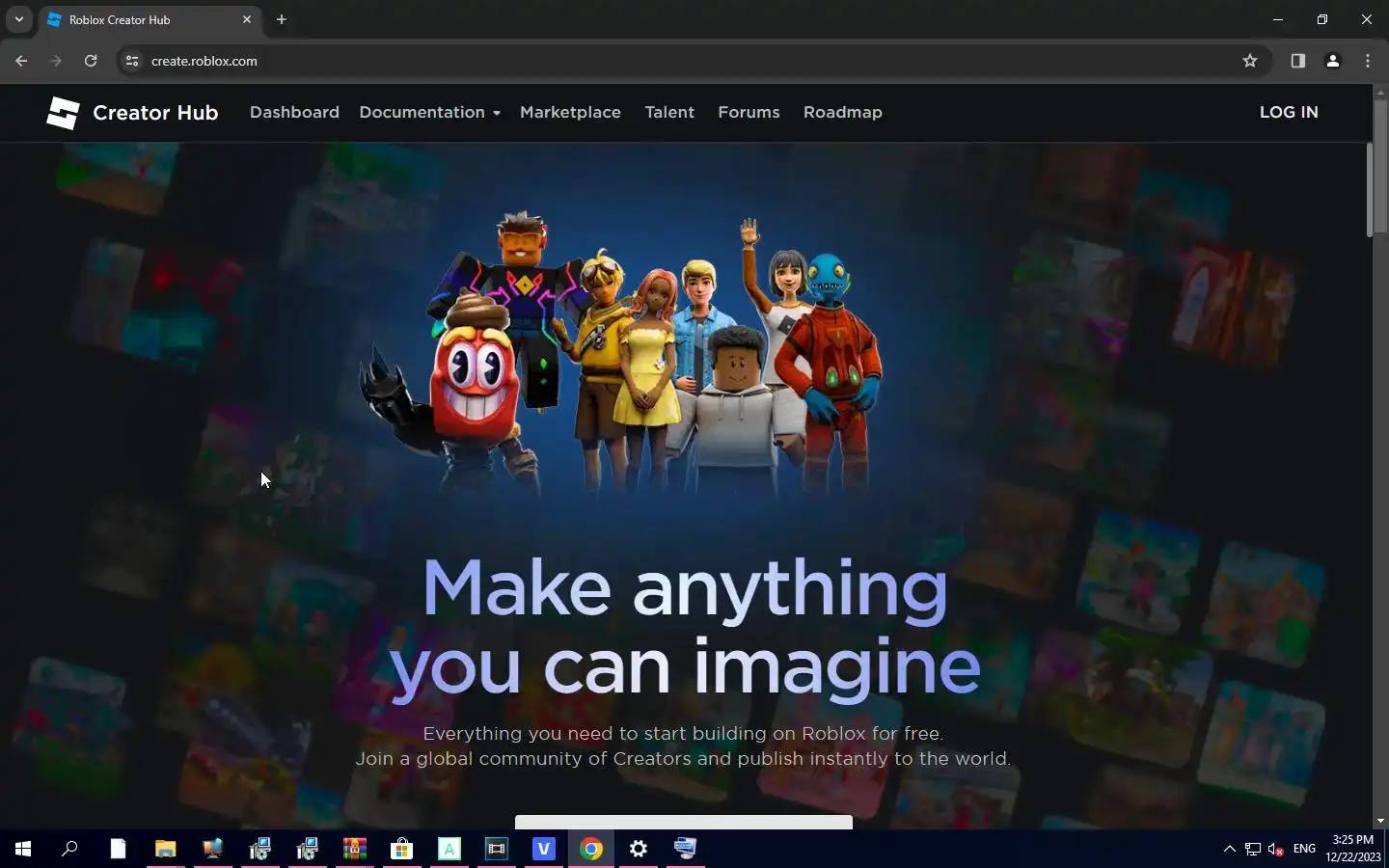Open the network status tray icon

(1252, 849)
